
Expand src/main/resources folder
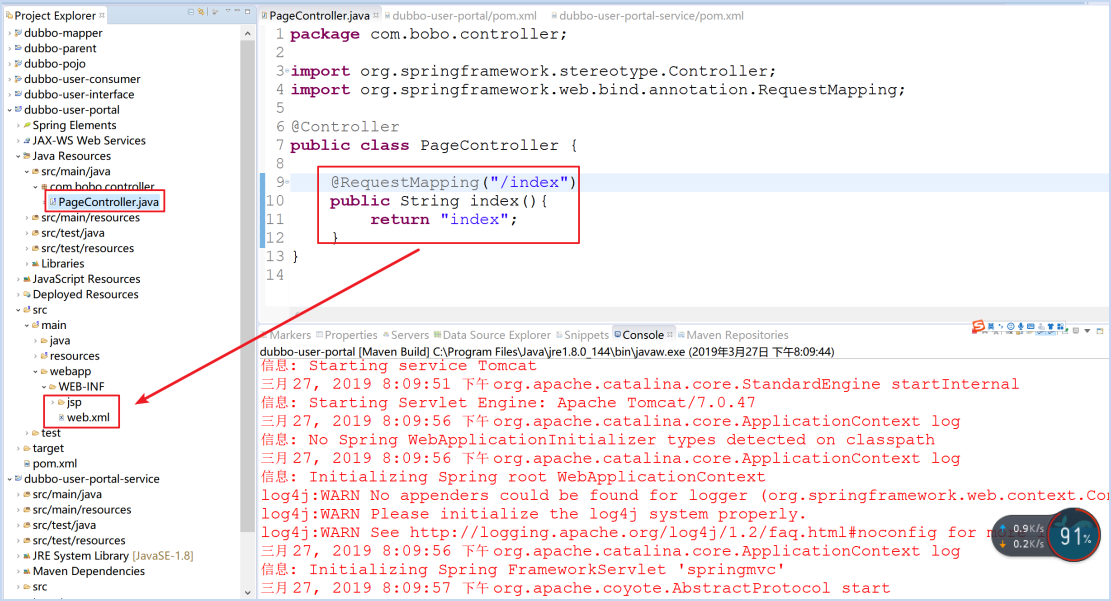[27, 218]
